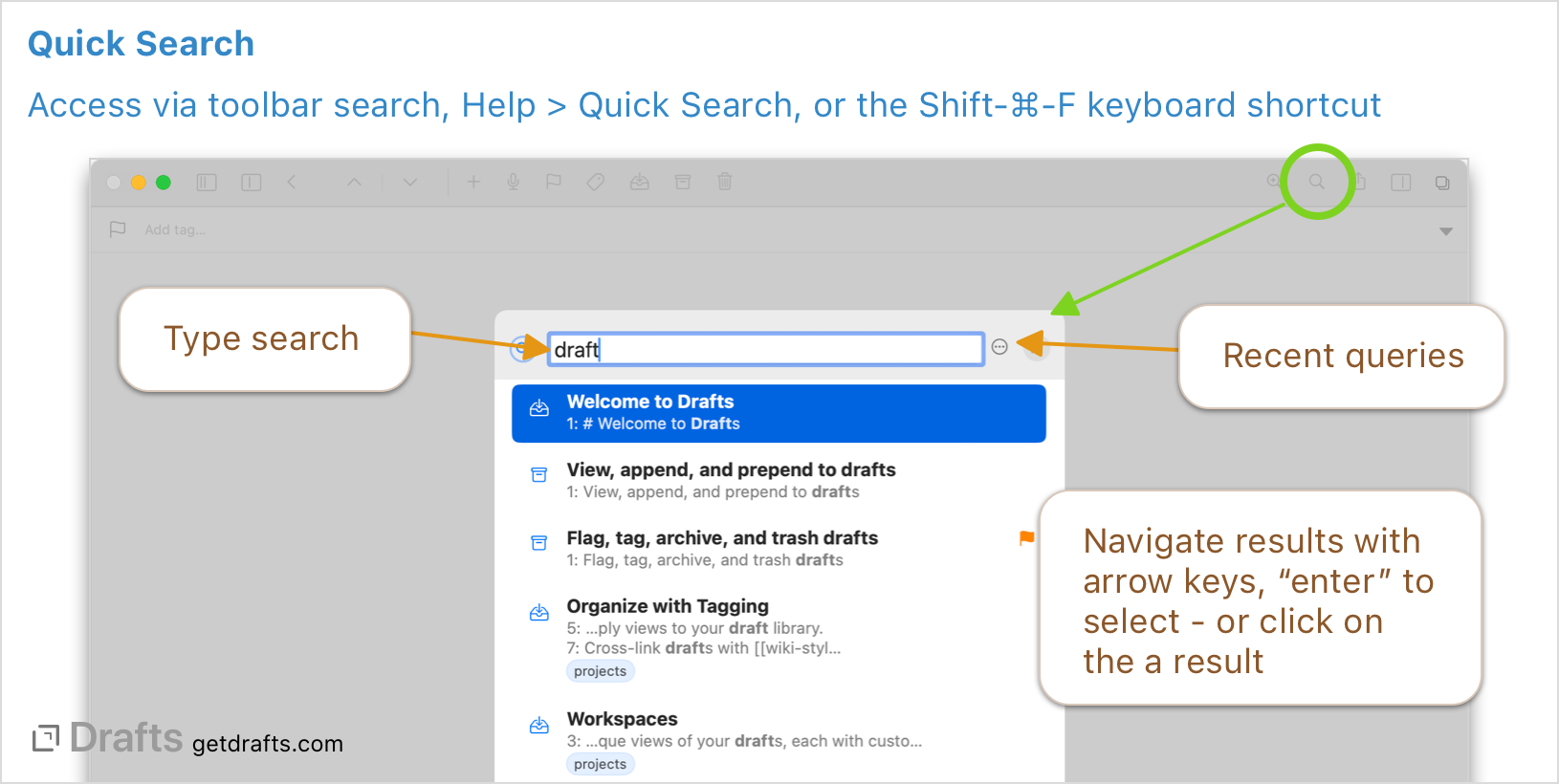Toggle the draft list sidebar icon
This screenshot has height=784, width=1559.
(207, 183)
